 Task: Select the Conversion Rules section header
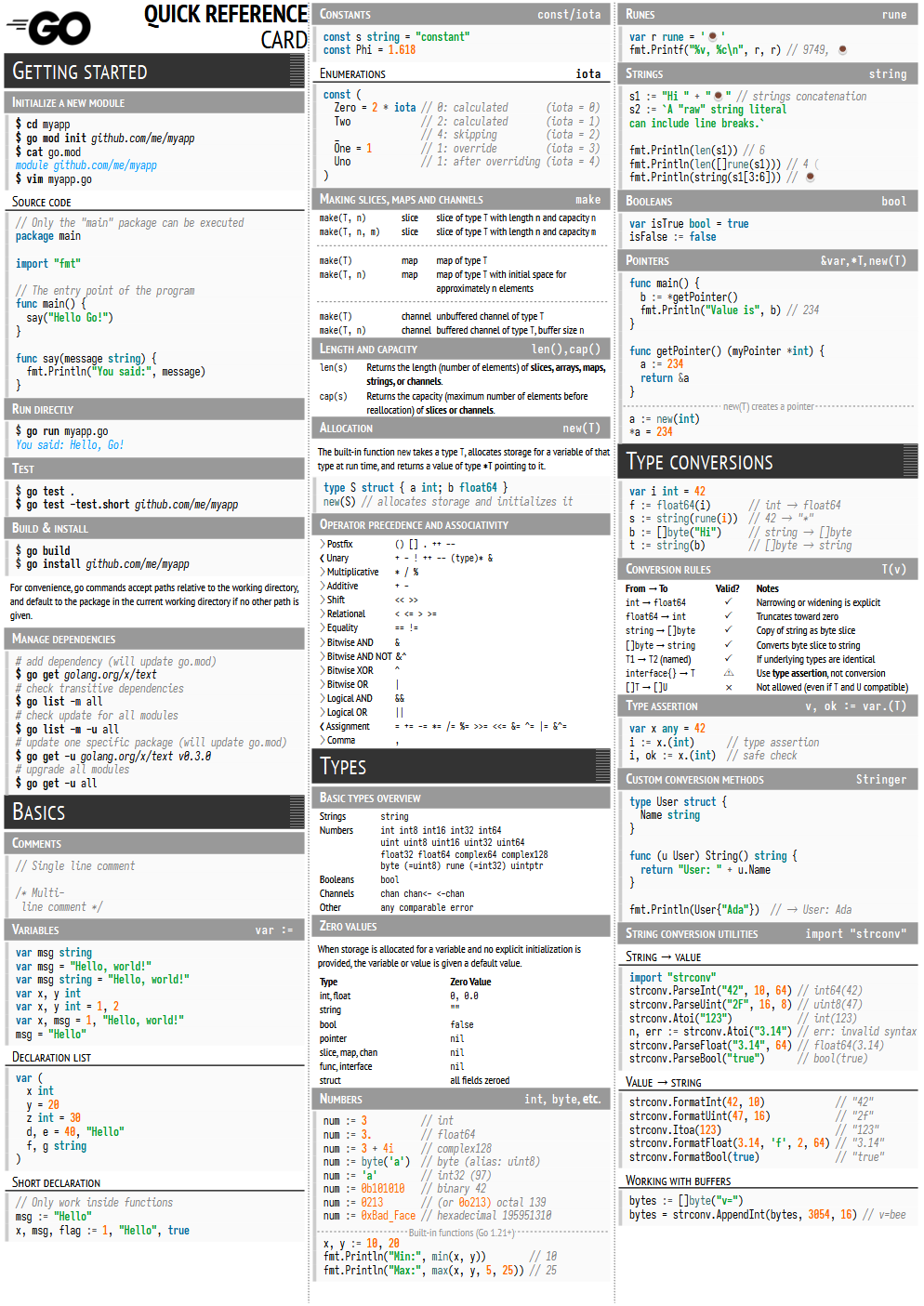(768, 569)
